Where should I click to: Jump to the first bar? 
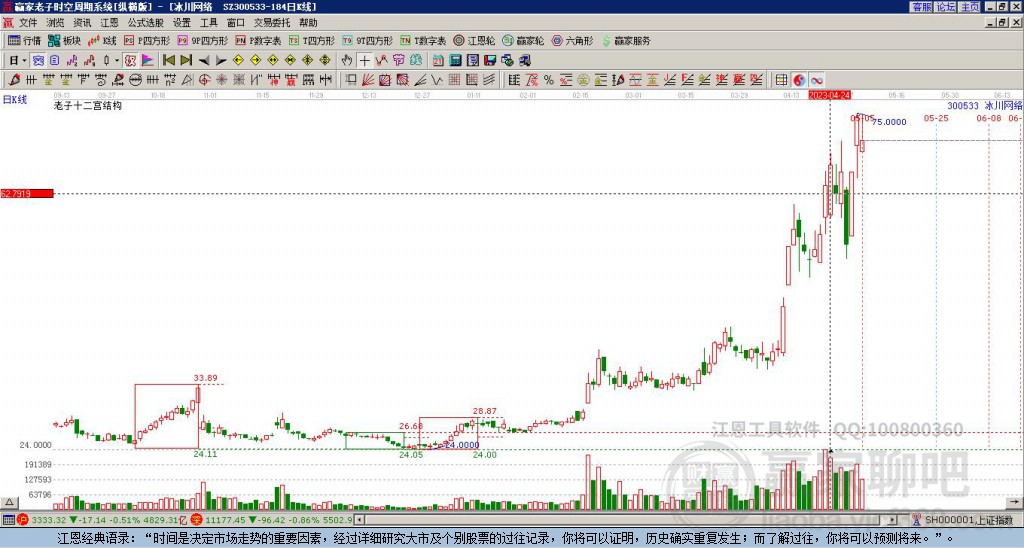click(168, 61)
